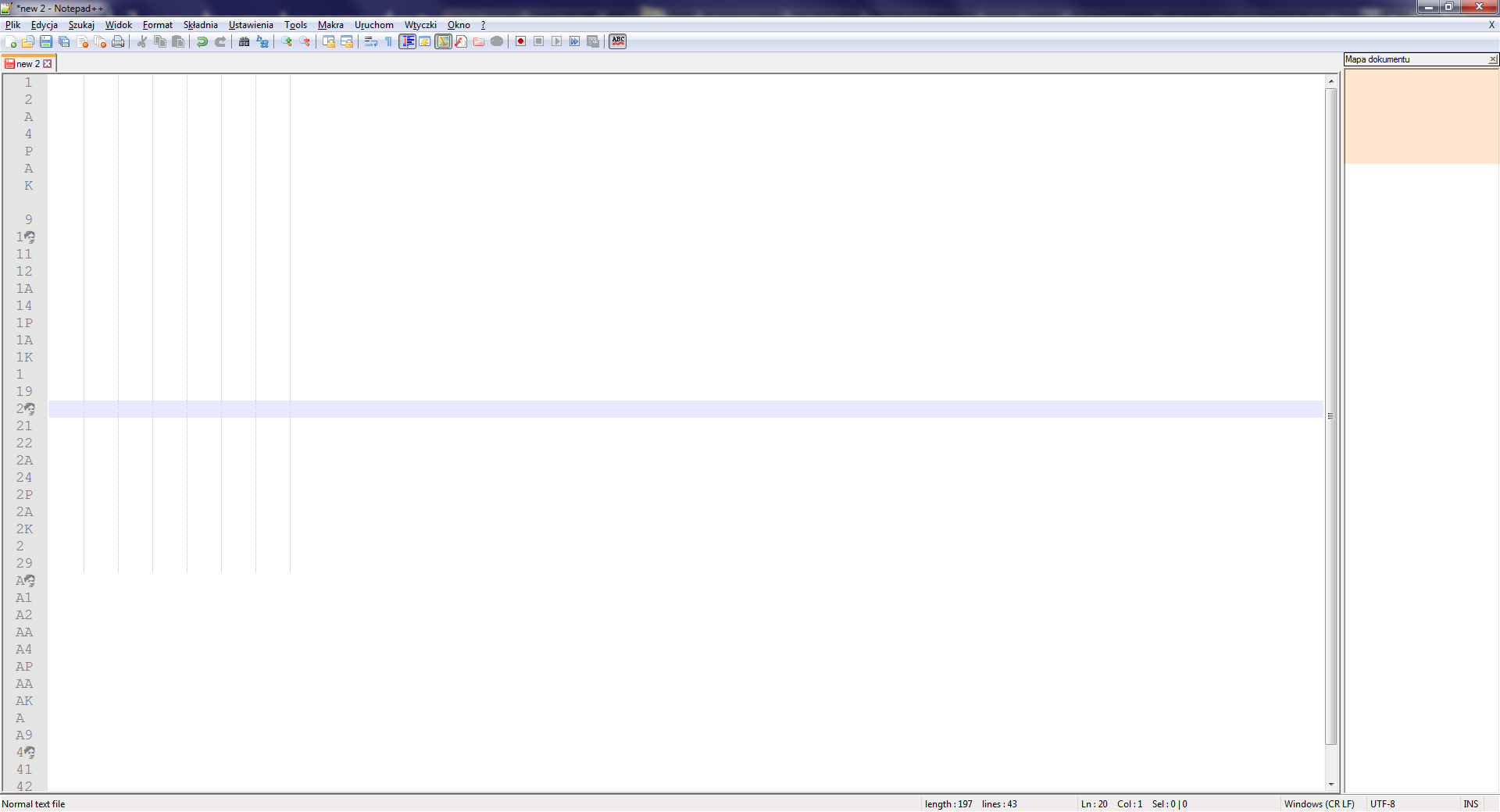Run macro multiple times icon
The height and width of the screenshot is (812, 1500).
point(574,41)
